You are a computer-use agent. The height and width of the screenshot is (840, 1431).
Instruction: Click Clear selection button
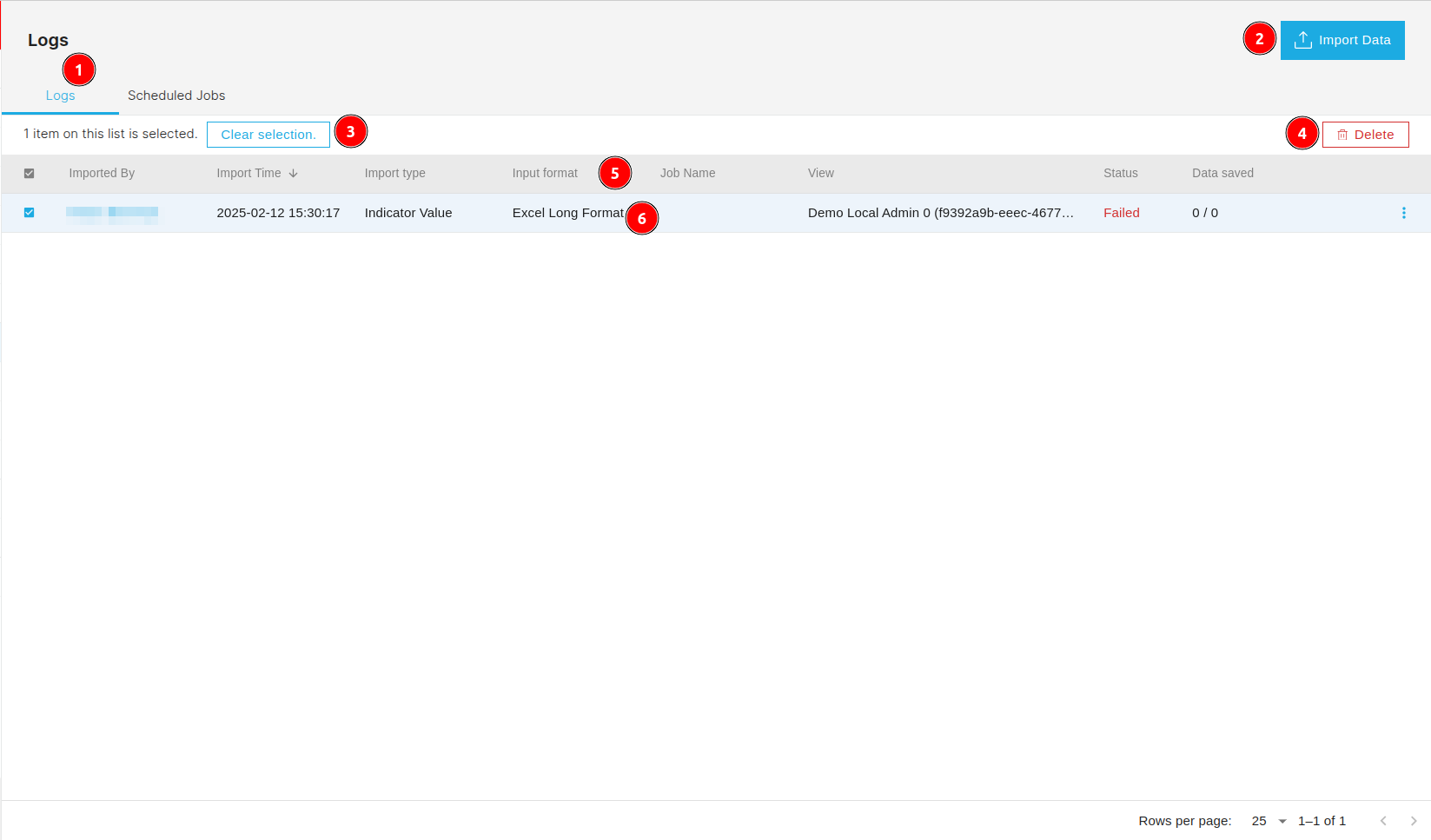[x=268, y=135]
